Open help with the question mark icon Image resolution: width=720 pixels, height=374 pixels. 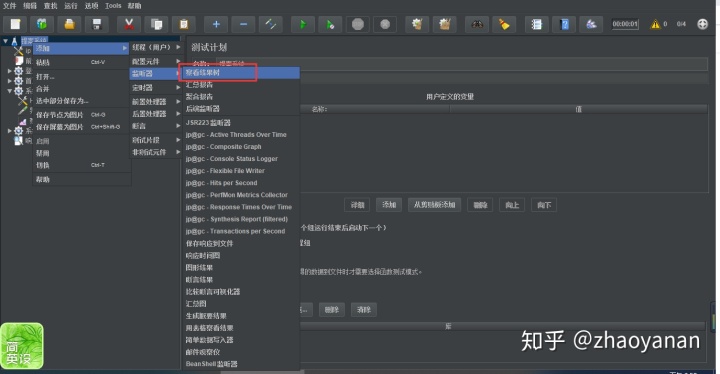(x=564, y=24)
